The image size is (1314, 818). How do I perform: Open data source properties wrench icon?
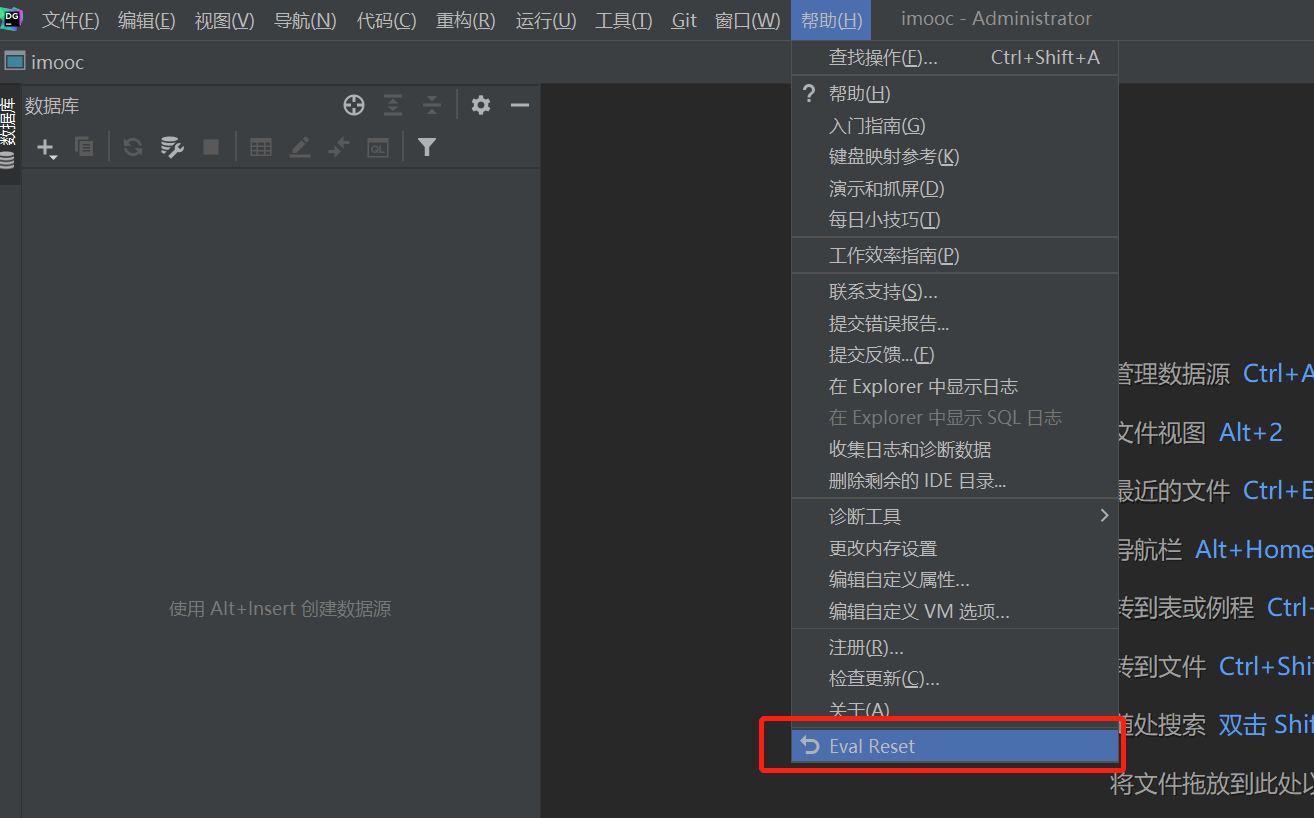172,147
